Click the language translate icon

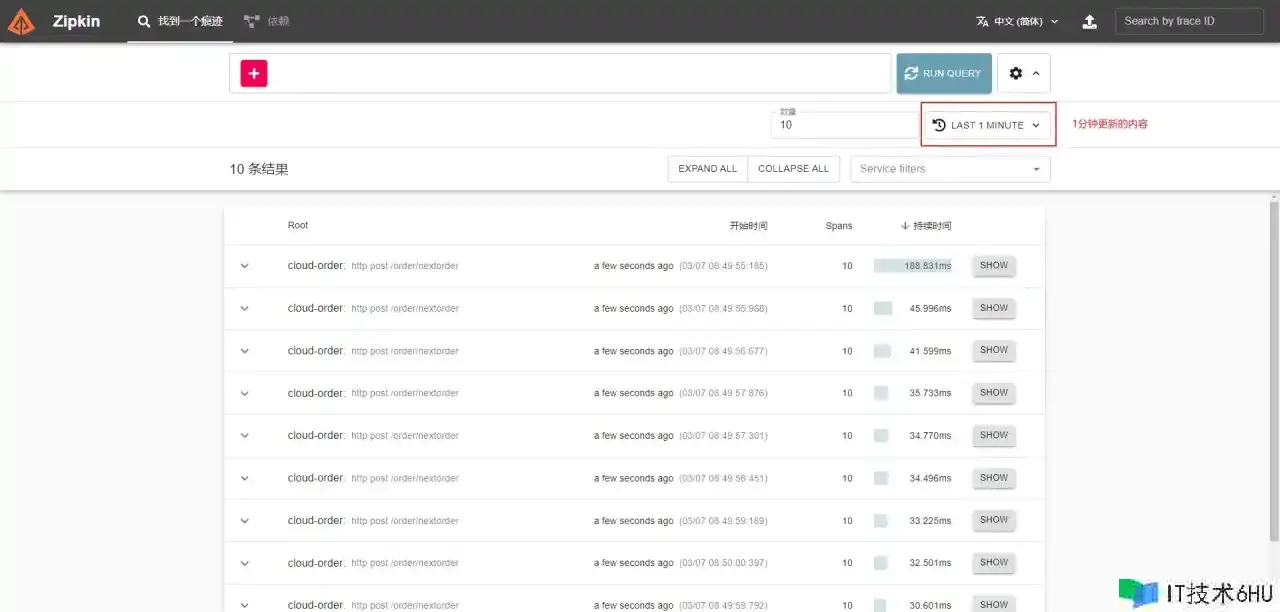point(982,21)
